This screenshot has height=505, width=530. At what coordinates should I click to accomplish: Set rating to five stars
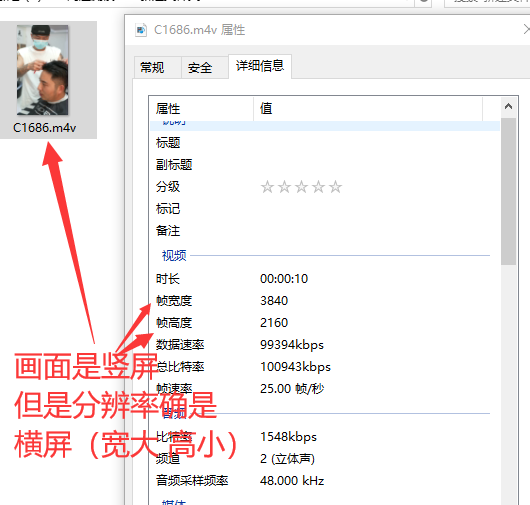tap(336, 187)
